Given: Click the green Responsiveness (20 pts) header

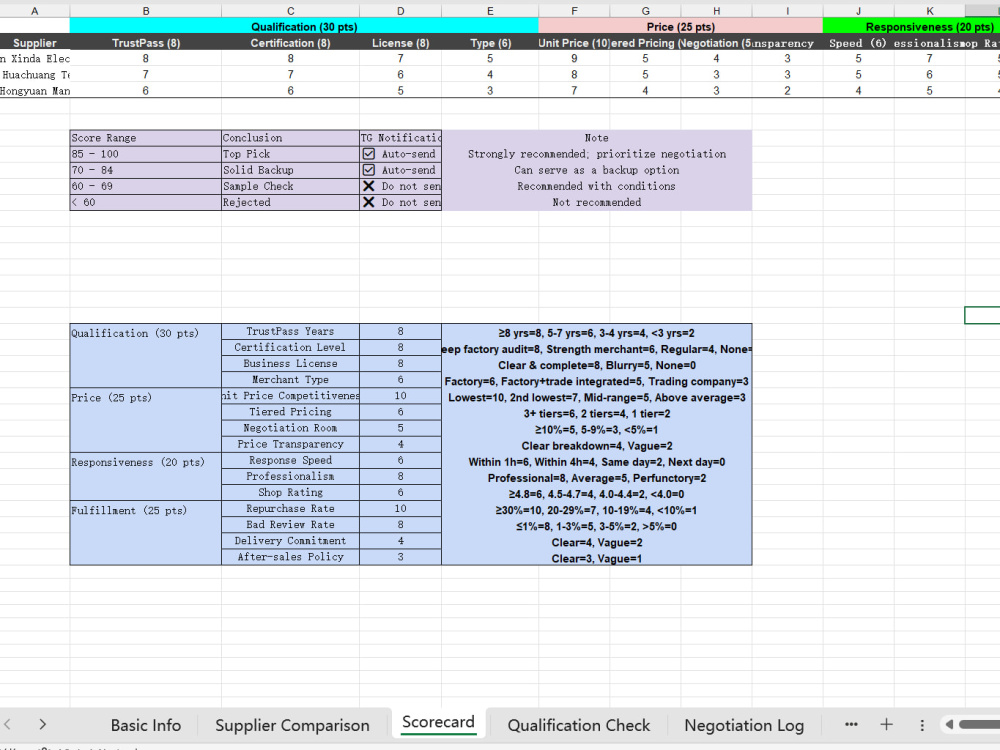Looking at the screenshot, I should (x=911, y=27).
